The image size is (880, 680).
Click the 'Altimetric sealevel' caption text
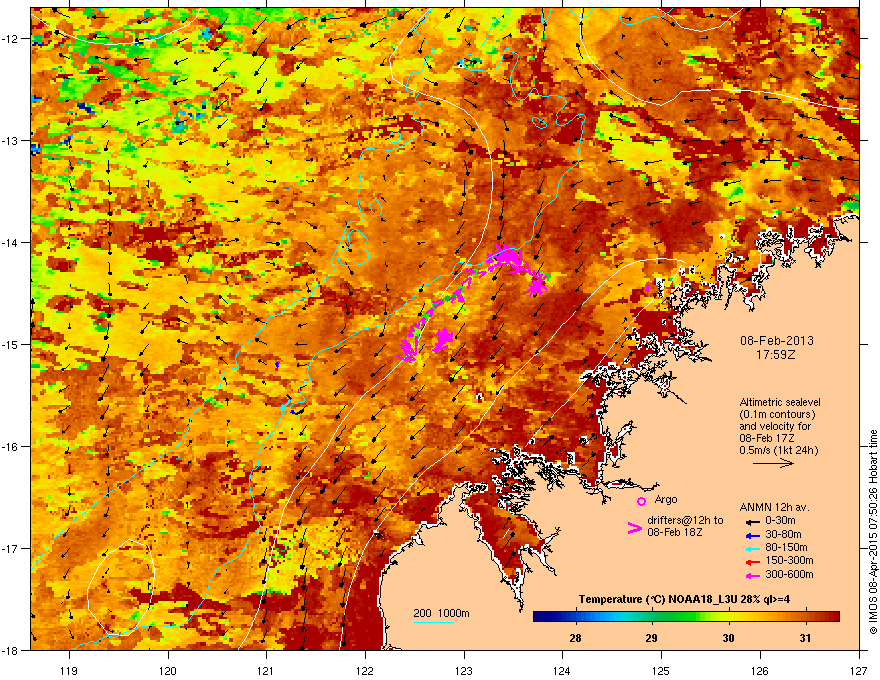(780, 402)
